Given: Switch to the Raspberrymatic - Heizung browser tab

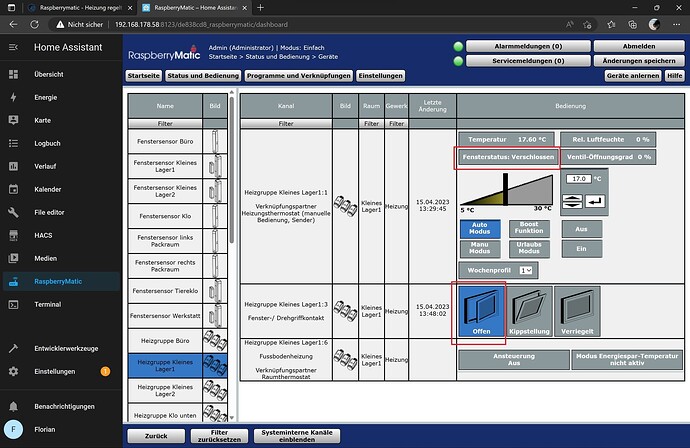Looking at the screenshot, I should click(x=80, y=7).
